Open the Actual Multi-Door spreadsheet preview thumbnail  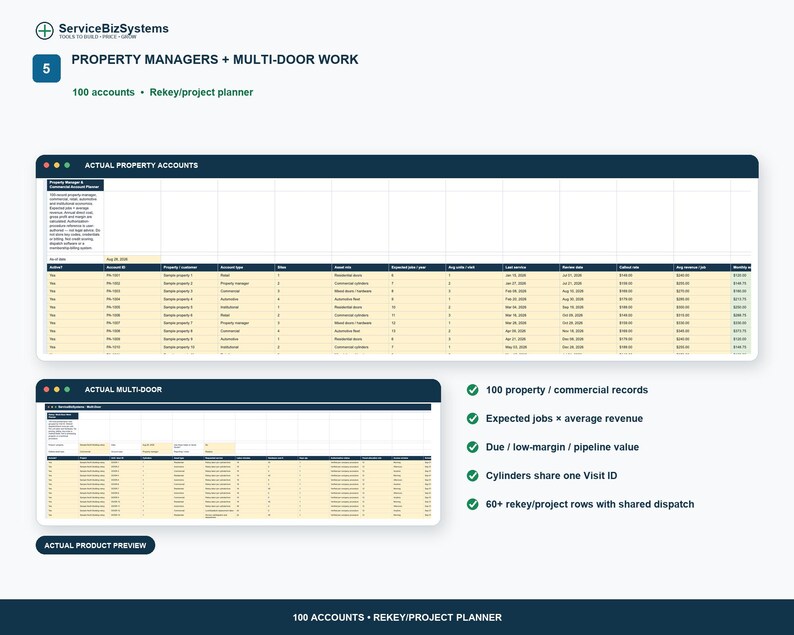coord(238,461)
